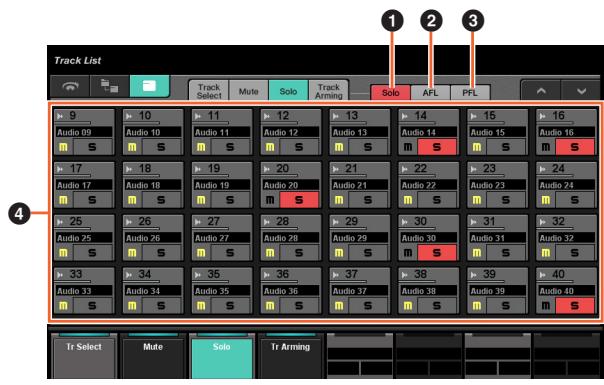Choose the AFL listen mode

(x=430, y=92)
